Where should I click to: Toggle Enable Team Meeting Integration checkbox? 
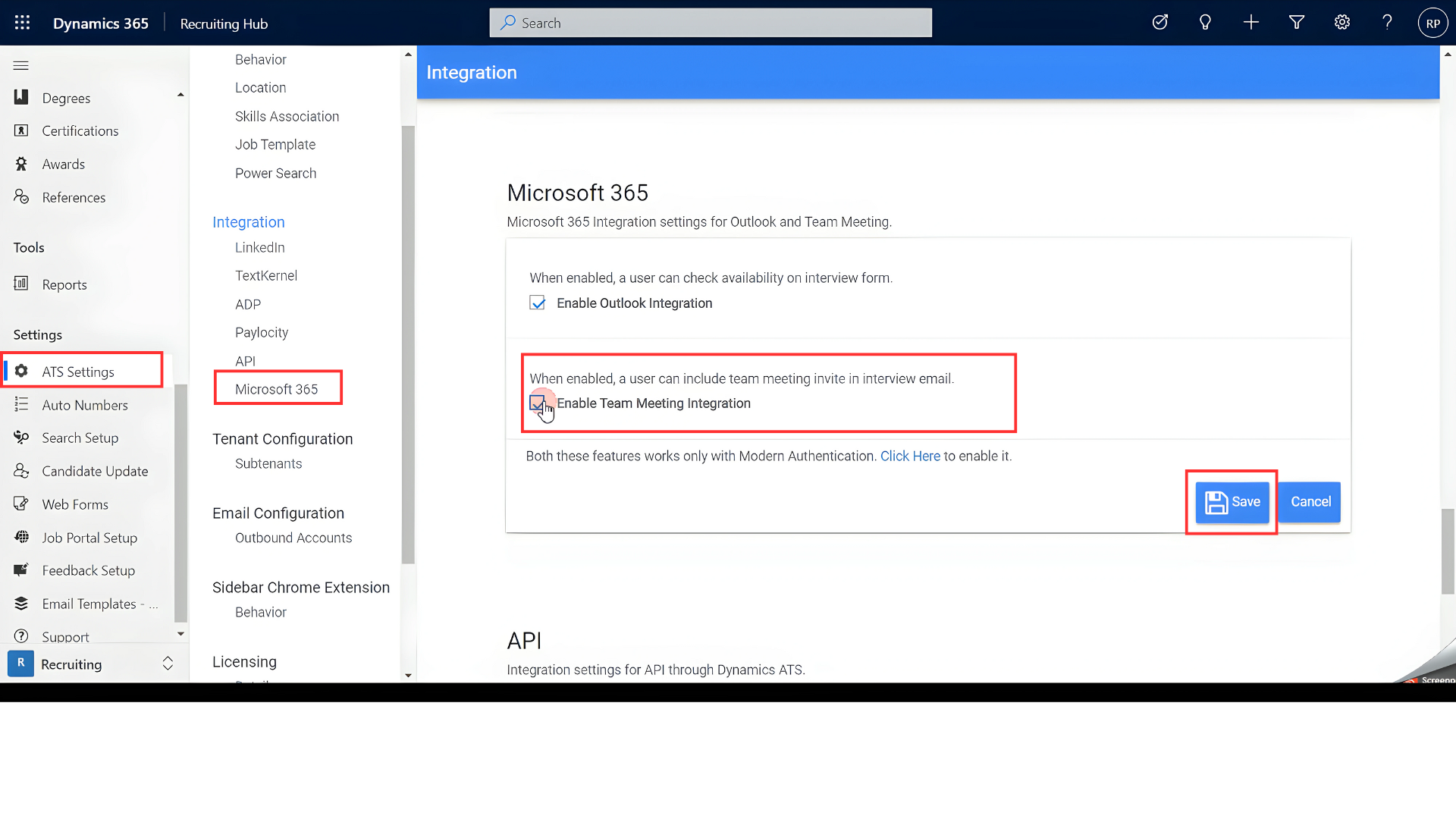coord(537,403)
